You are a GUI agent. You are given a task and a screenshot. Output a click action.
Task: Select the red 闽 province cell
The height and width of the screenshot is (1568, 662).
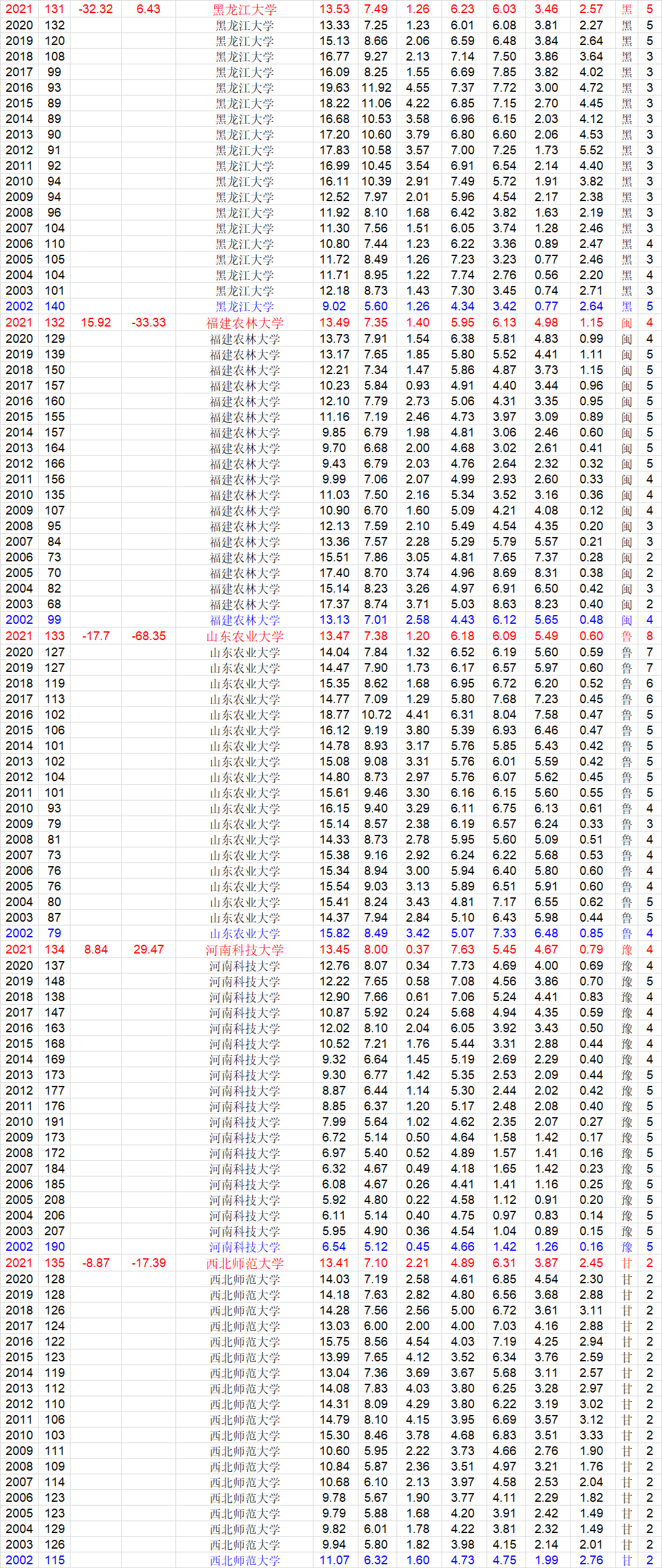pyautogui.click(x=627, y=323)
